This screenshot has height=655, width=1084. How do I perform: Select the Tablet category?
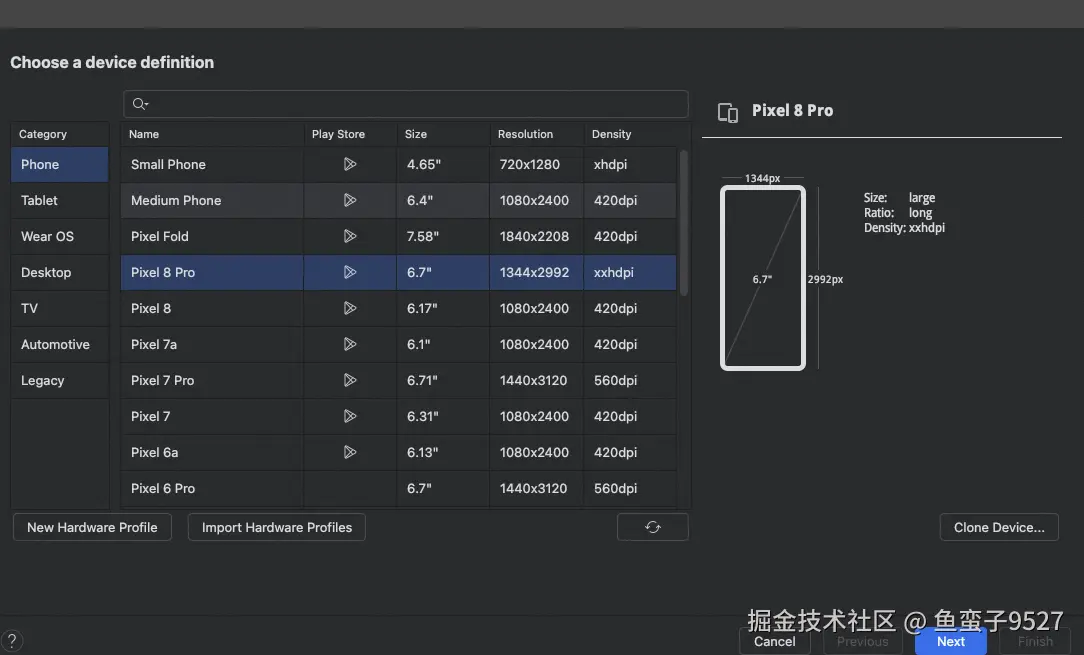(59, 201)
